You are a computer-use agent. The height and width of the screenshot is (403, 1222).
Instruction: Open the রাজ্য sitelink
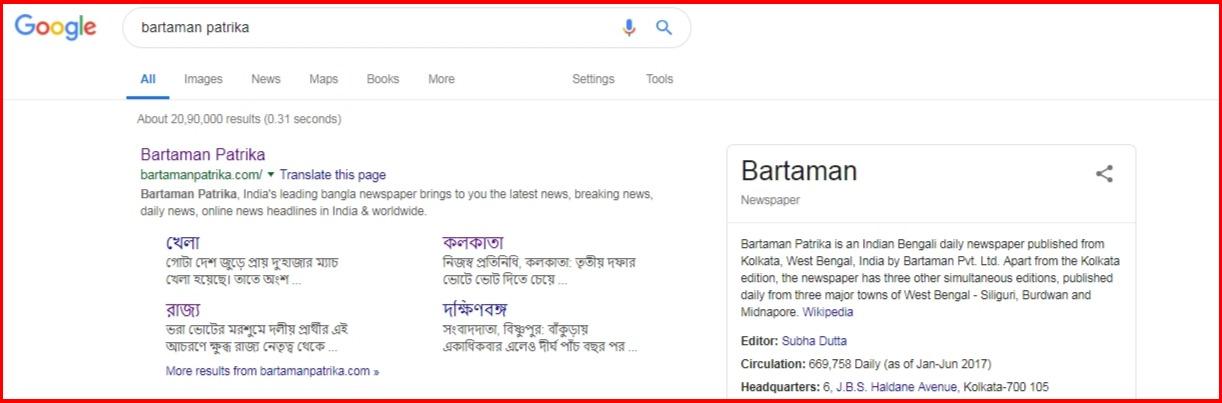183,309
